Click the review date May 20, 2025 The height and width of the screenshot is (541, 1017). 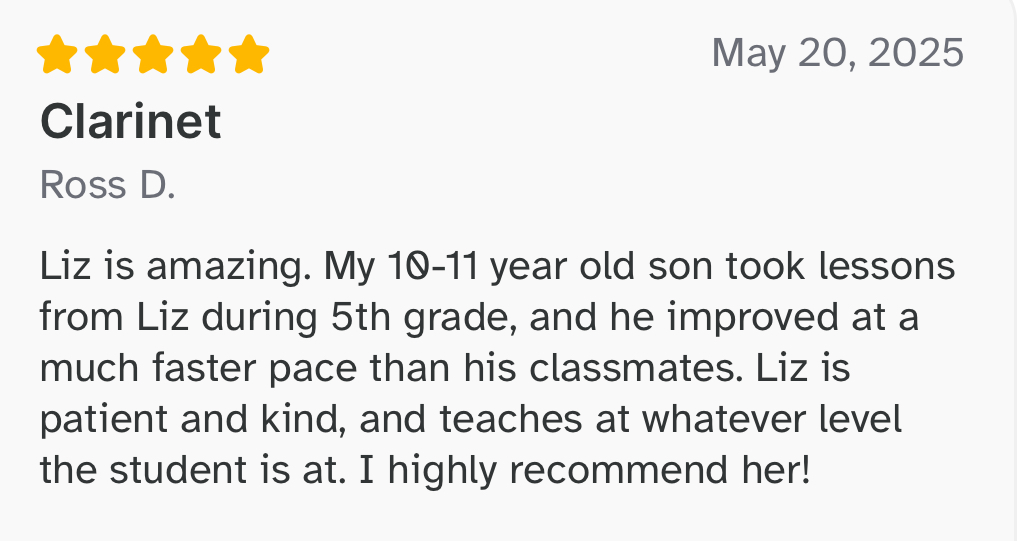(x=837, y=53)
